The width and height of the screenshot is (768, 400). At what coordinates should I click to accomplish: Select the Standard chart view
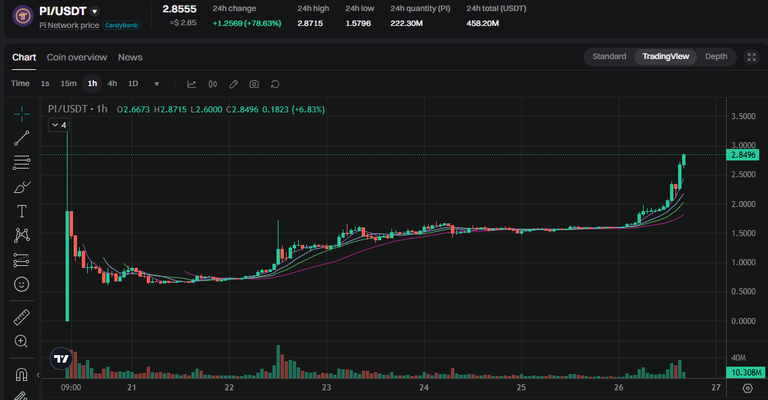pos(609,56)
